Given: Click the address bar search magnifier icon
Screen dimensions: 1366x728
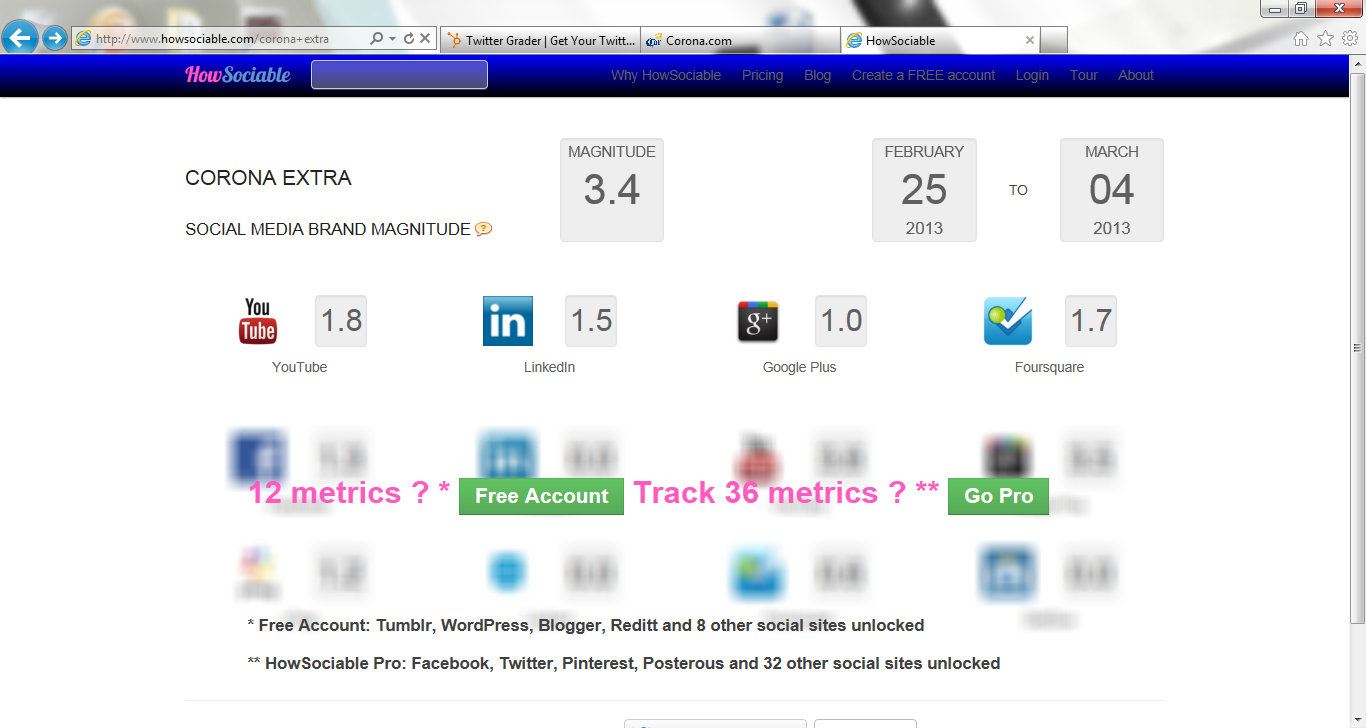Looking at the screenshot, I should pyautogui.click(x=376, y=39).
